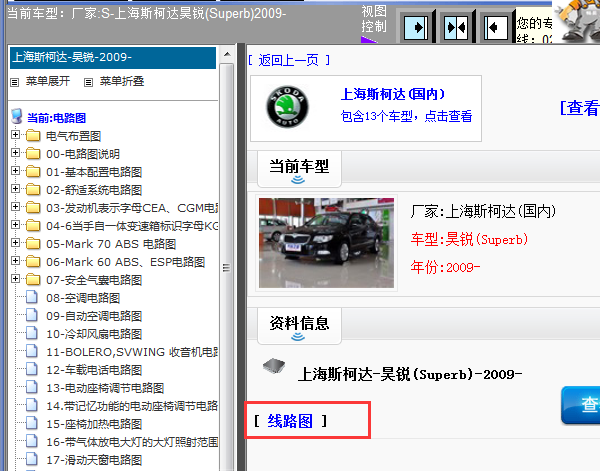The width and height of the screenshot is (600, 471).
Task: Open 14.带记忆功能的电动座椅调节 entry
Action: [x=132, y=406]
